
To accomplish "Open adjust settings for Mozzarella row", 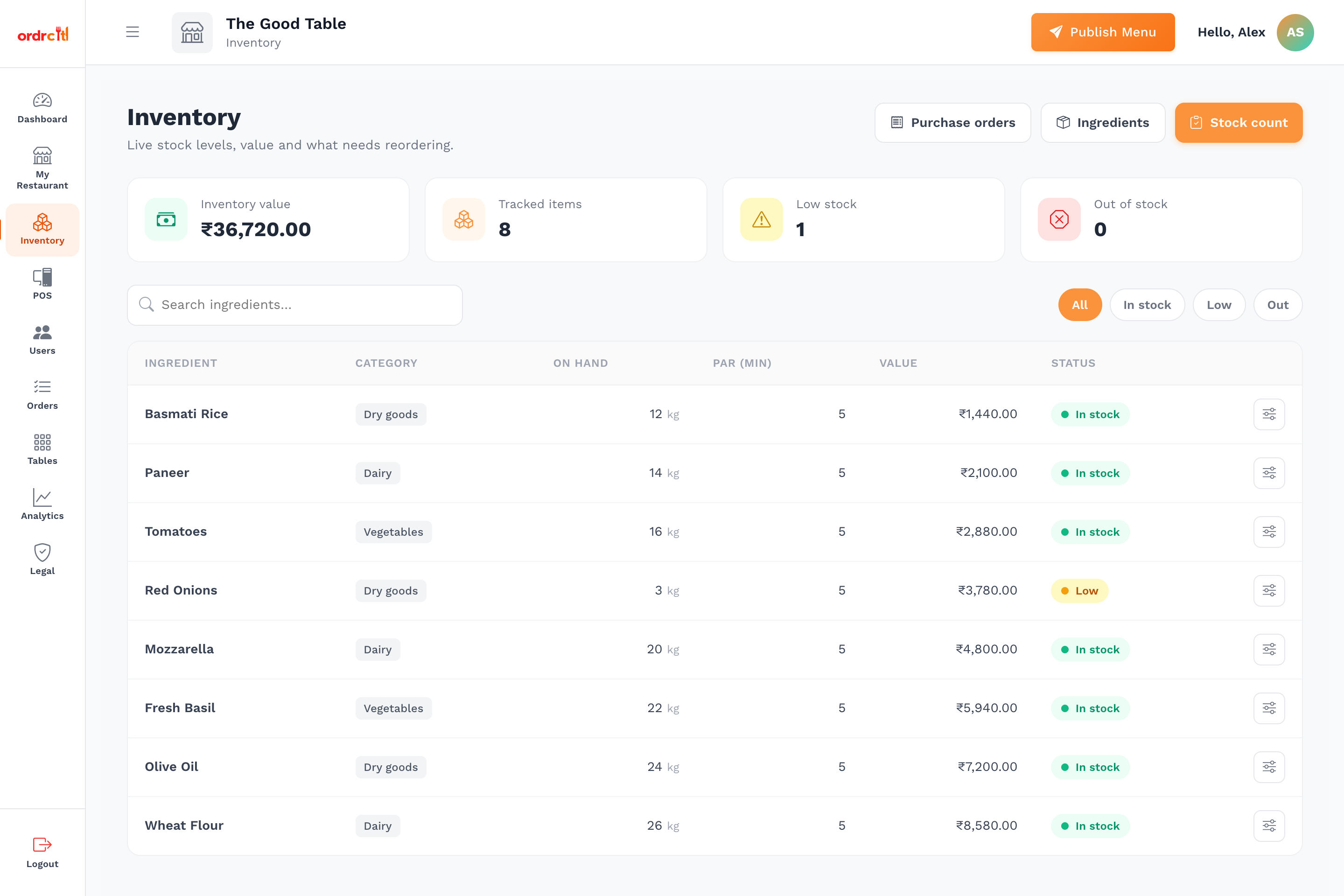I will [1268, 650].
